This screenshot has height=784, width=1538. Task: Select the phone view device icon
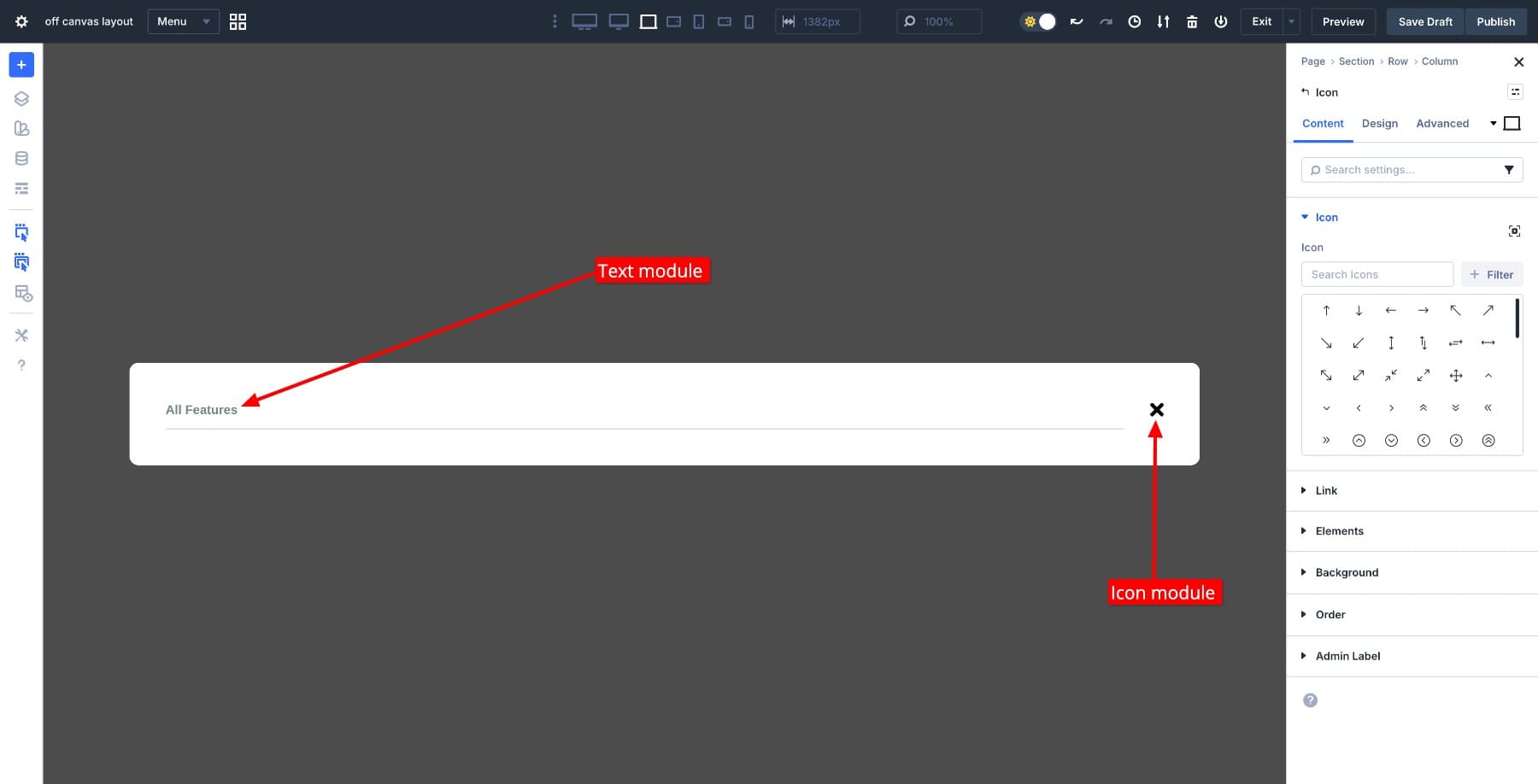click(749, 21)
